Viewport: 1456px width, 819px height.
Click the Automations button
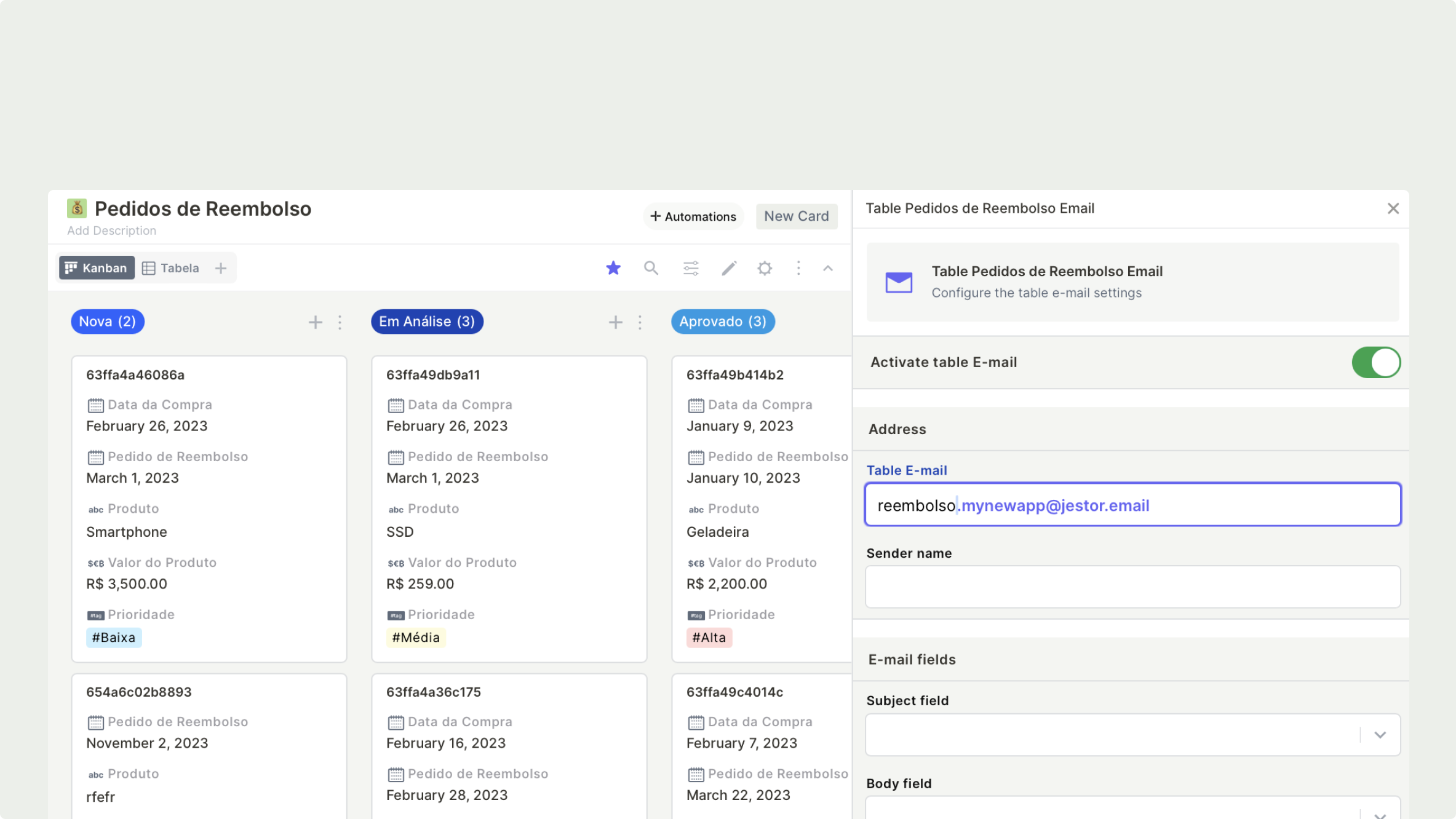pos(693,216)
